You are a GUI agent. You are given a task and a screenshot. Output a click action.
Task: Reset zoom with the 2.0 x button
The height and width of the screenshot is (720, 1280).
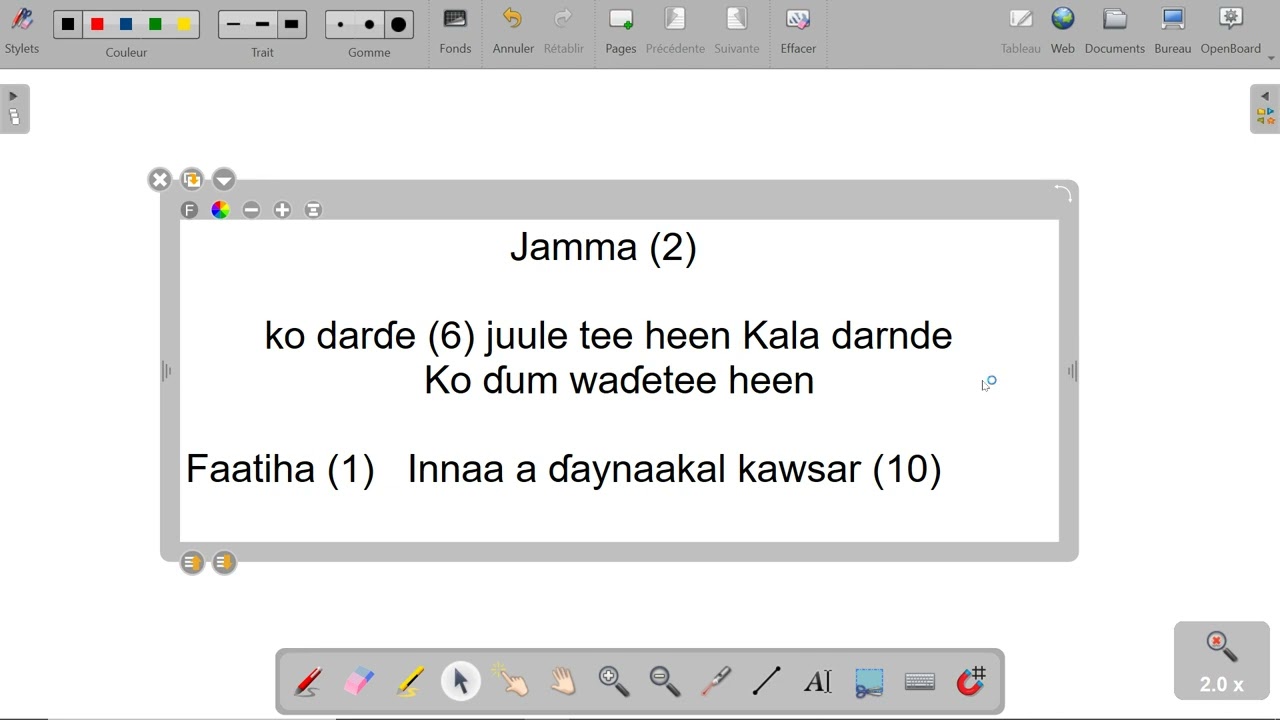point(1222,661)
